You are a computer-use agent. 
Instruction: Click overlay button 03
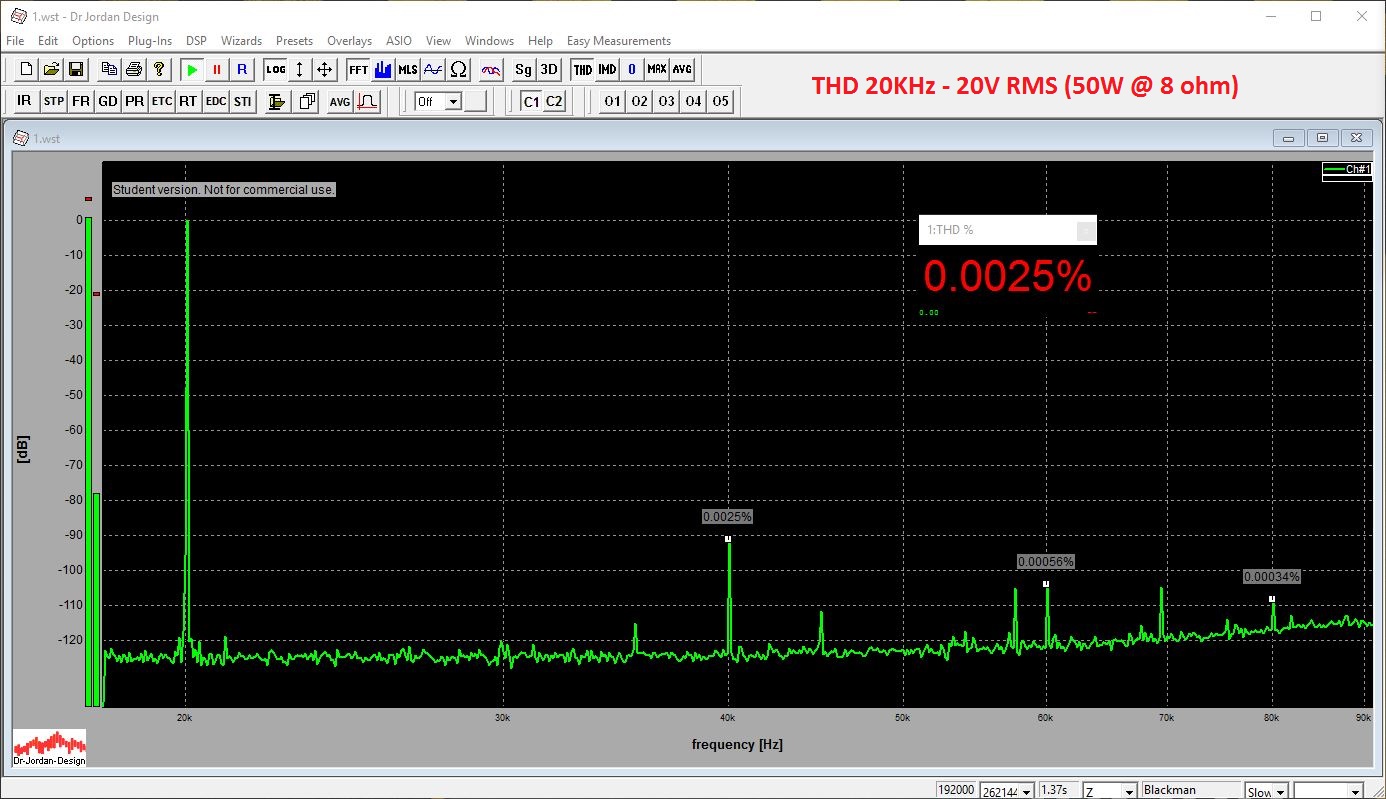[666, 102]
